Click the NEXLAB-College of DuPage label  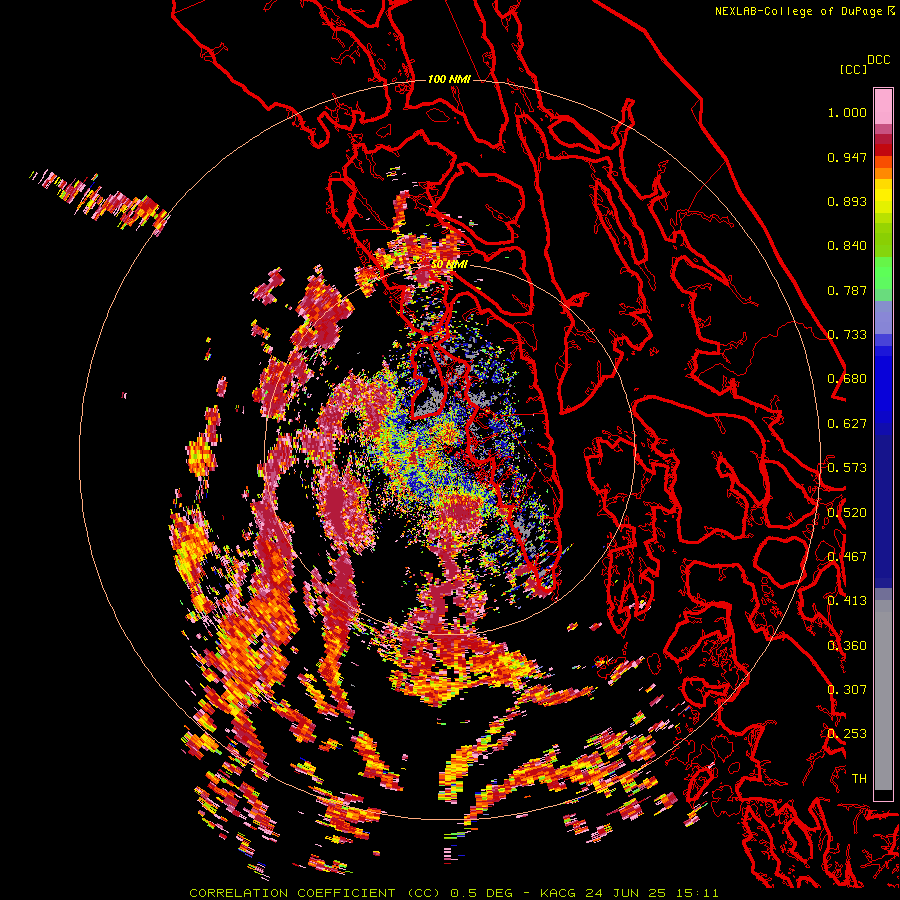pos(799,11)
